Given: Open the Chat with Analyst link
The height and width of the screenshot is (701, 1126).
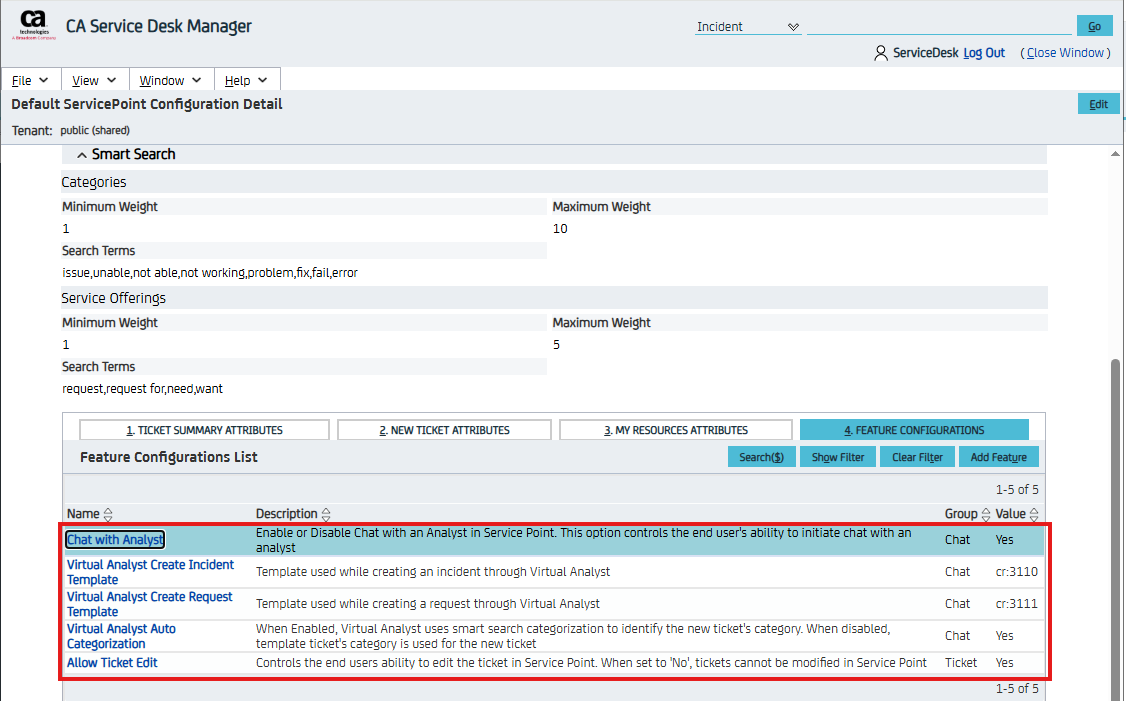Looking at the screenshot, I should click(x=115, y=540).
